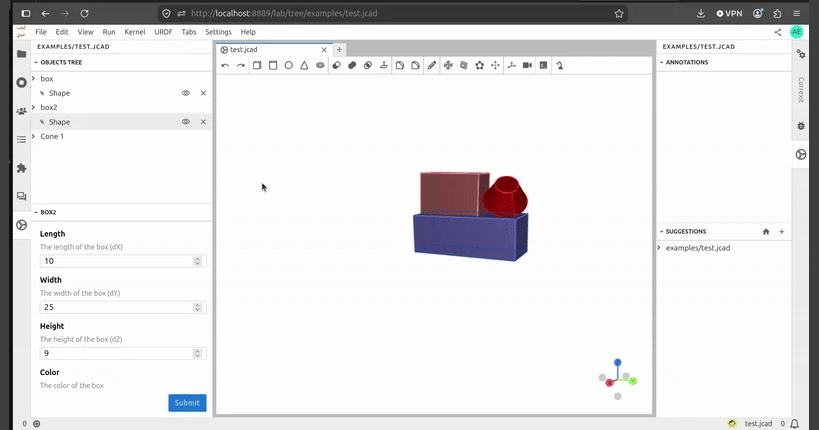Image resolution: width=819 pixels, height=430 pixels.
Task: Collapse the box2 tree node
Action: [34, 107]
